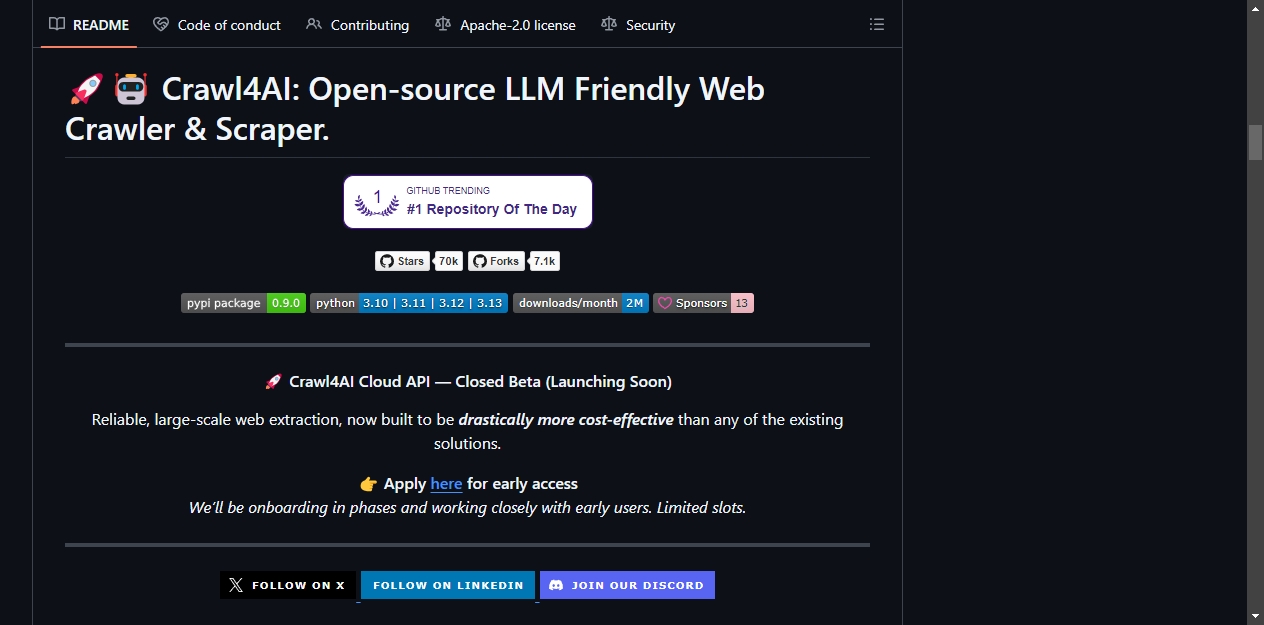Click the scrollbar up arrow
This screenshot has height=625, width=1264.
1255,8
